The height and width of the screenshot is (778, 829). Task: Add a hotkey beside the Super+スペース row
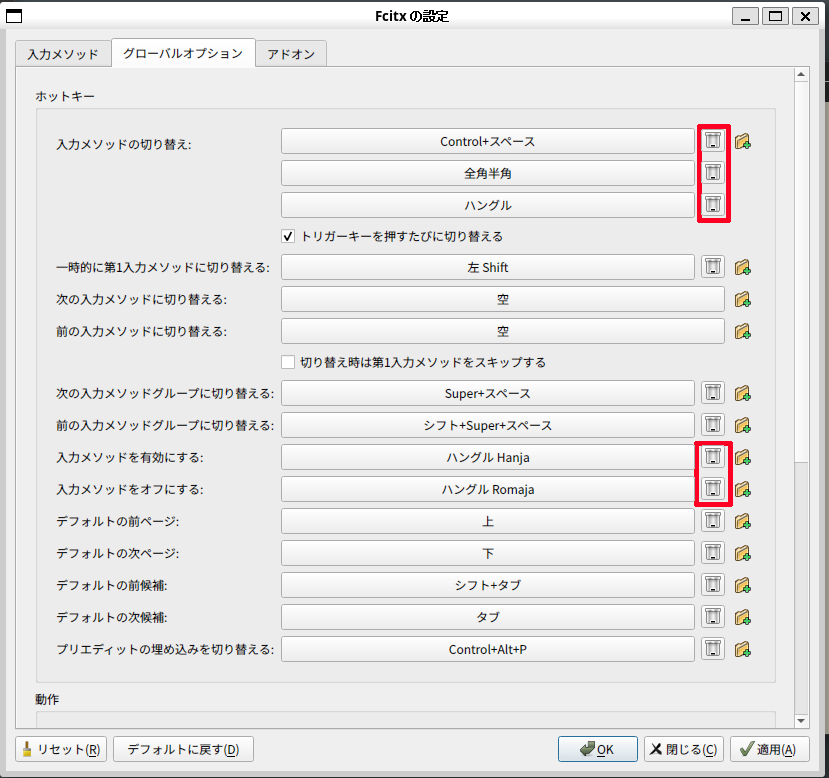pos(743,393)
